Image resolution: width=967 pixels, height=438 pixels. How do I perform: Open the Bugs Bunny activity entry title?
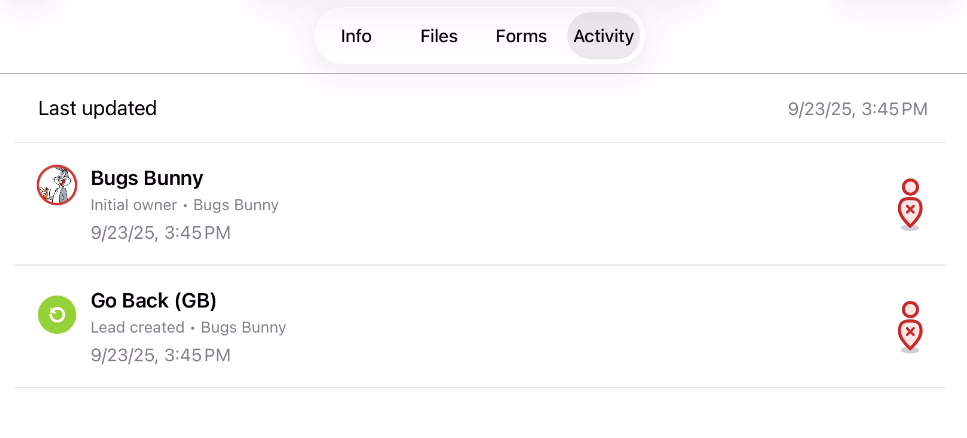coord(147,178)
